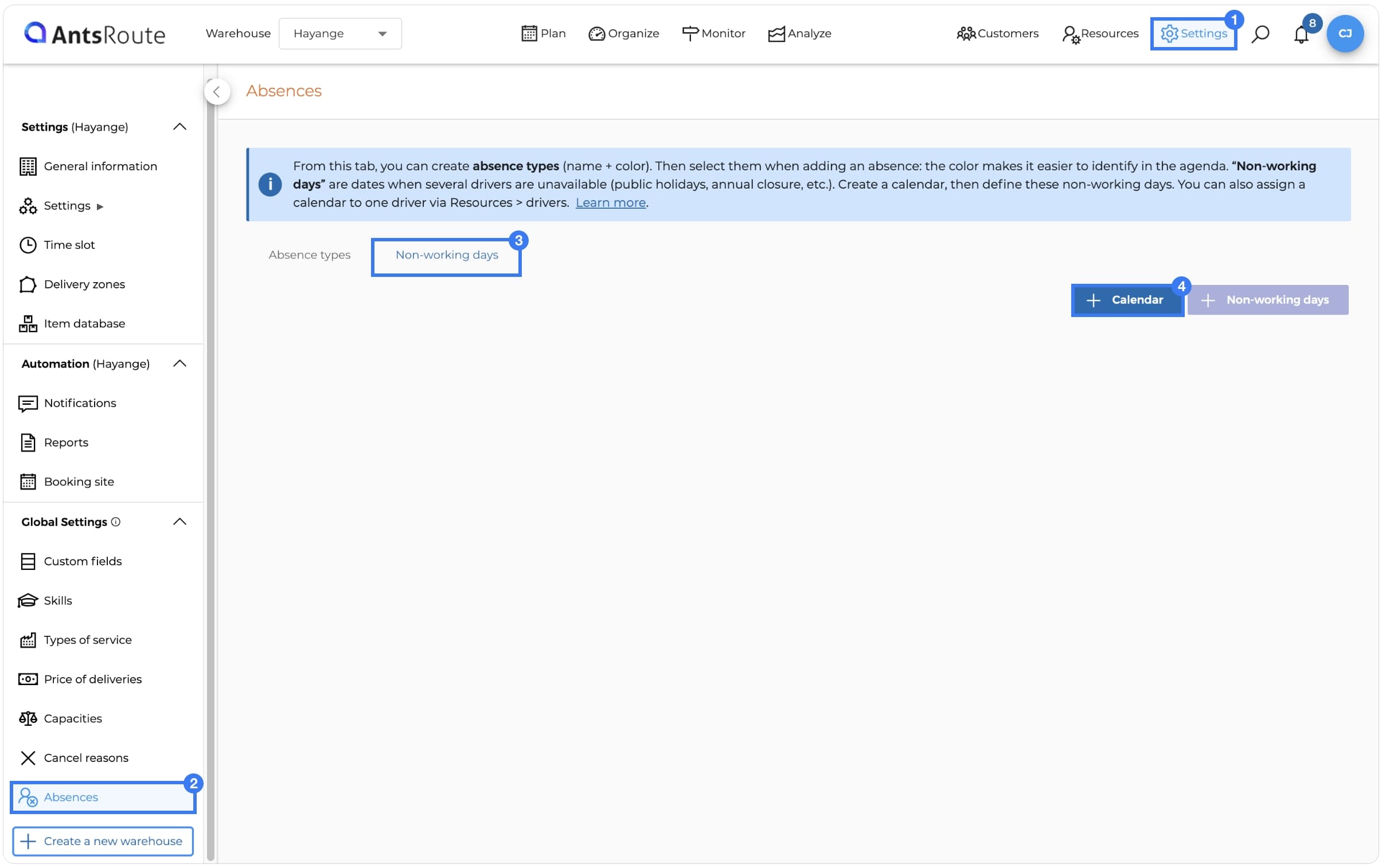Open the CJ user avatar menu
The width and height of the screenshot is (1382, 868).
(x=1345, y=33)
